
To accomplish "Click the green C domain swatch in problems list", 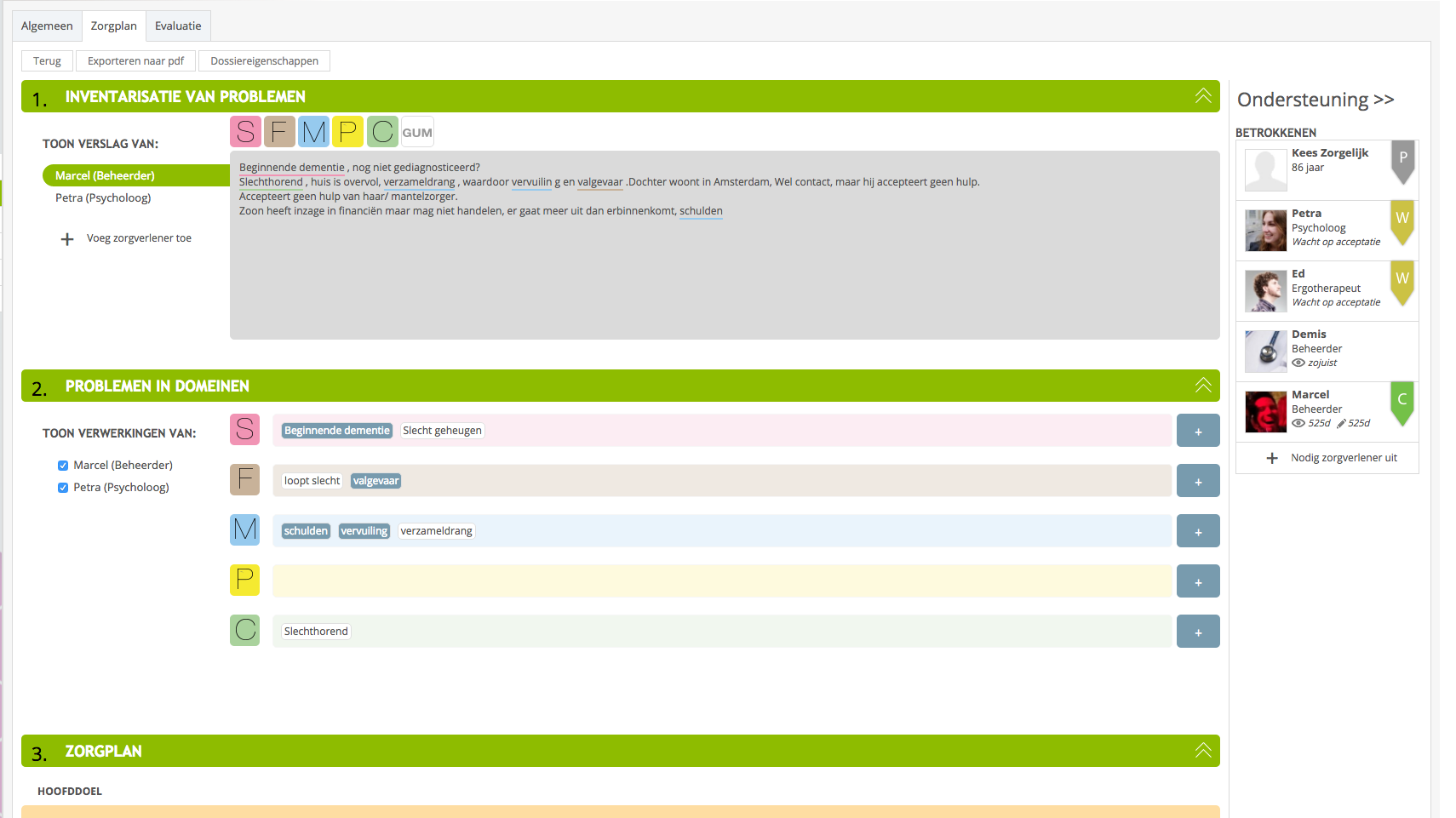I will coord(245,631).
